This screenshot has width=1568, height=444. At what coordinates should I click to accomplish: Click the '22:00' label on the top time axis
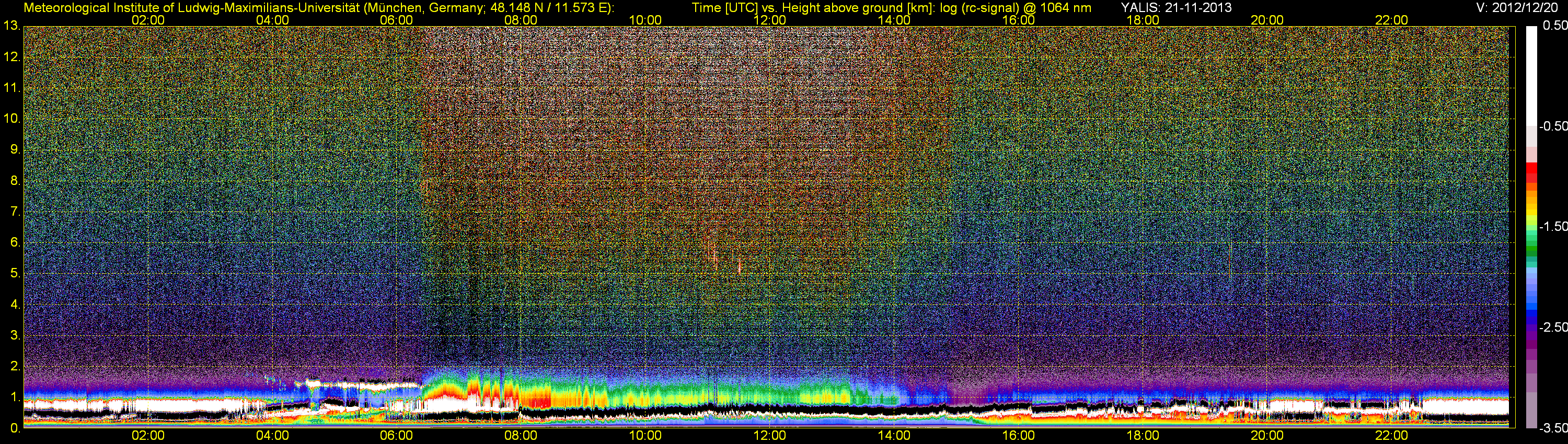1391,20
